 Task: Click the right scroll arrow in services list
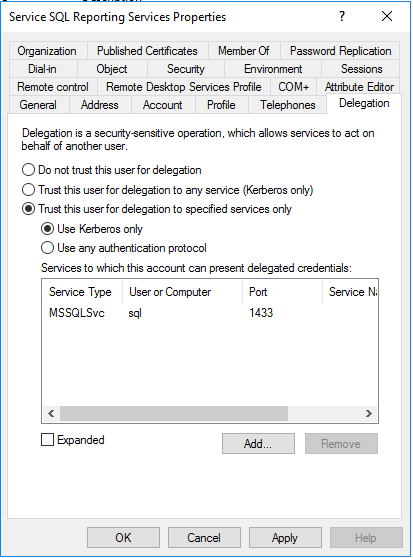click(x=369, y=414)
